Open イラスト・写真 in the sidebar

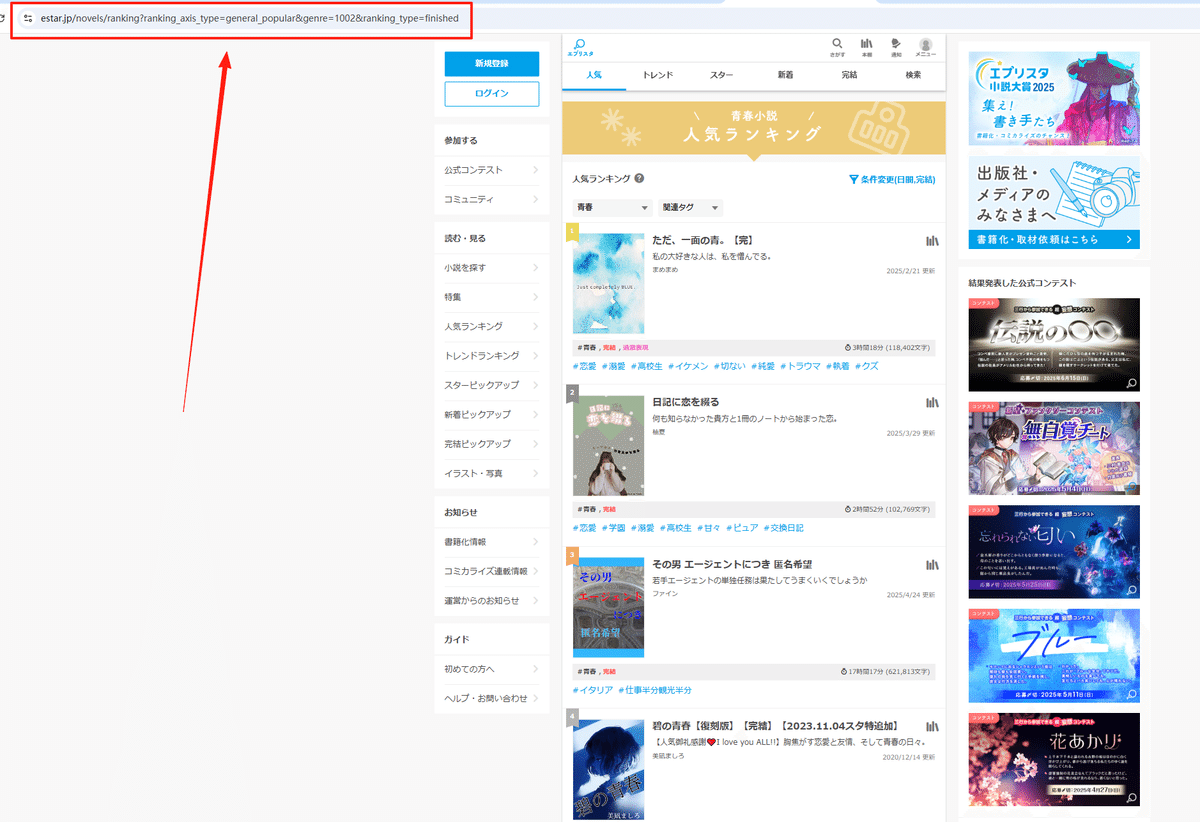(492, 473)
